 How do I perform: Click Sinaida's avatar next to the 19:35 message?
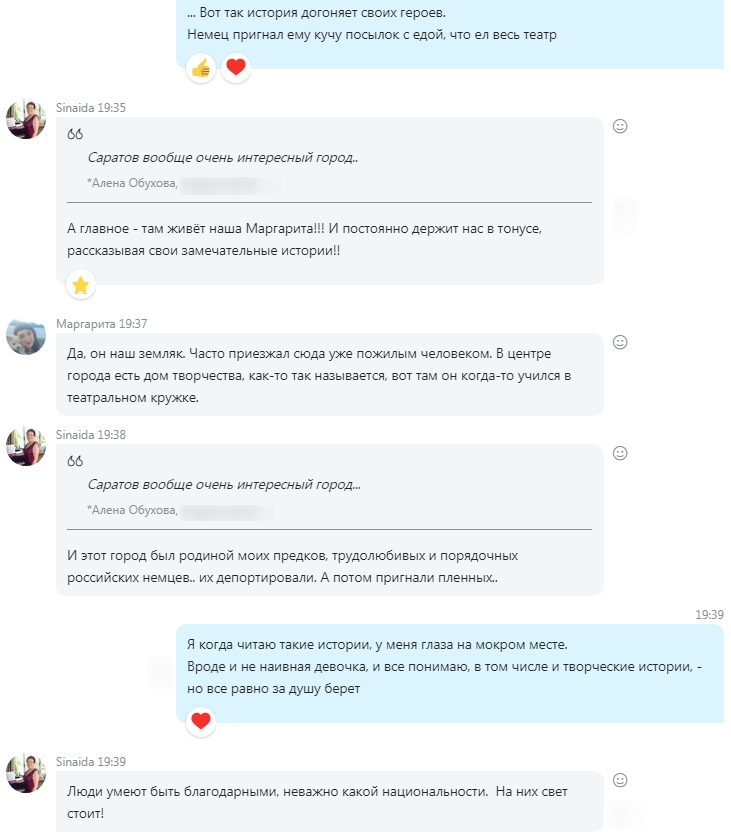tap(26, 119)
